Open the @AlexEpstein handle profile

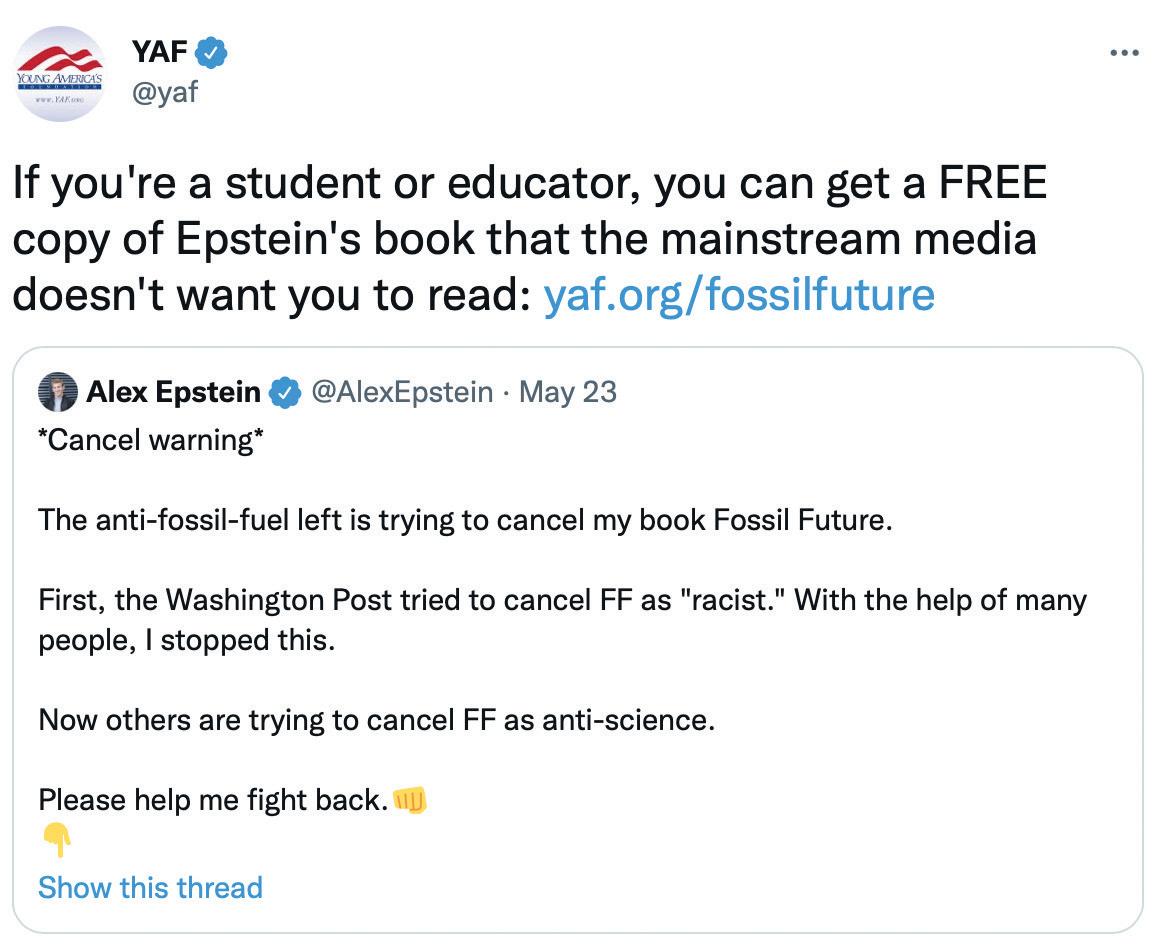coord(403,392)
